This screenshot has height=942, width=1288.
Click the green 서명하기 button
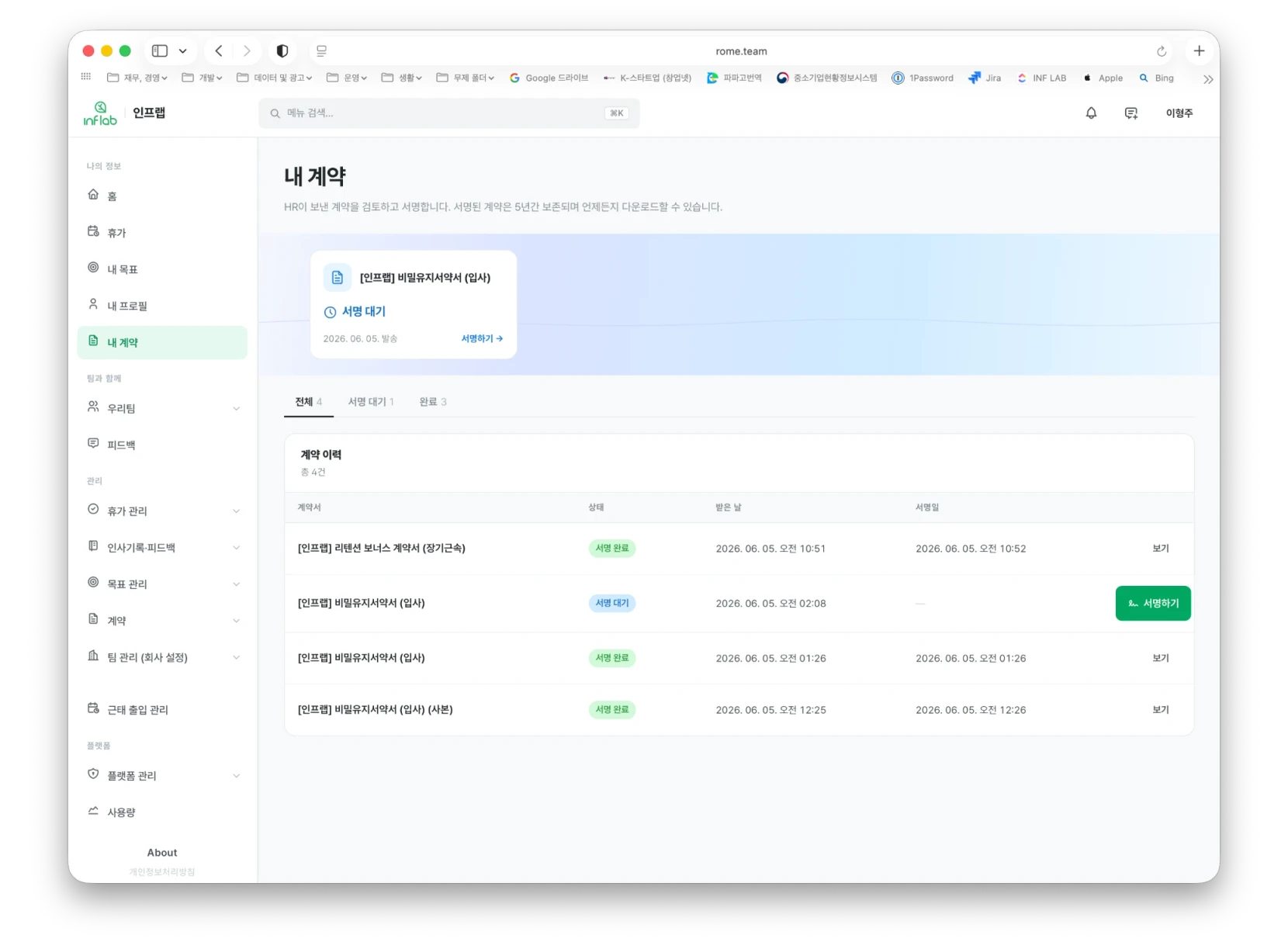coord(1153,603)
